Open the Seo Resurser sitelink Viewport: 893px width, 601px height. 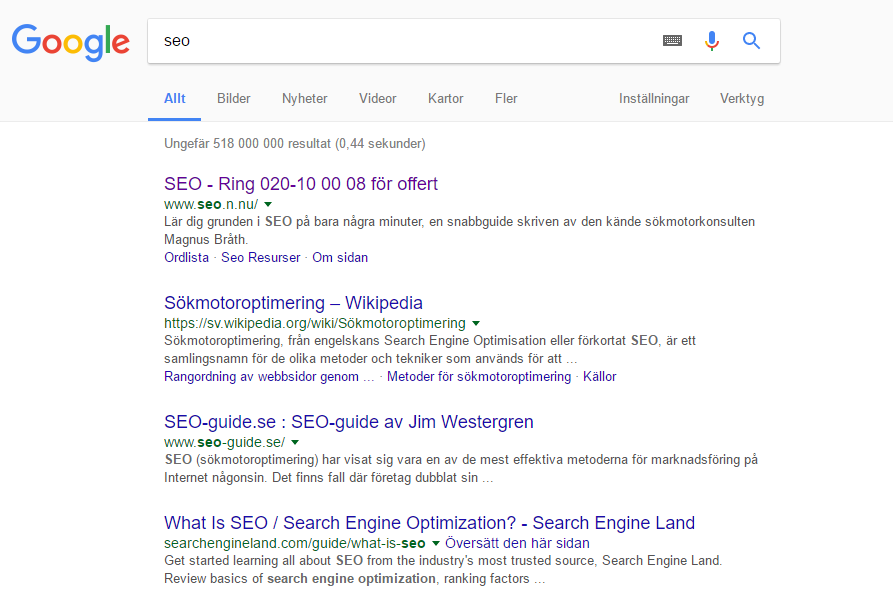(260, 257)
